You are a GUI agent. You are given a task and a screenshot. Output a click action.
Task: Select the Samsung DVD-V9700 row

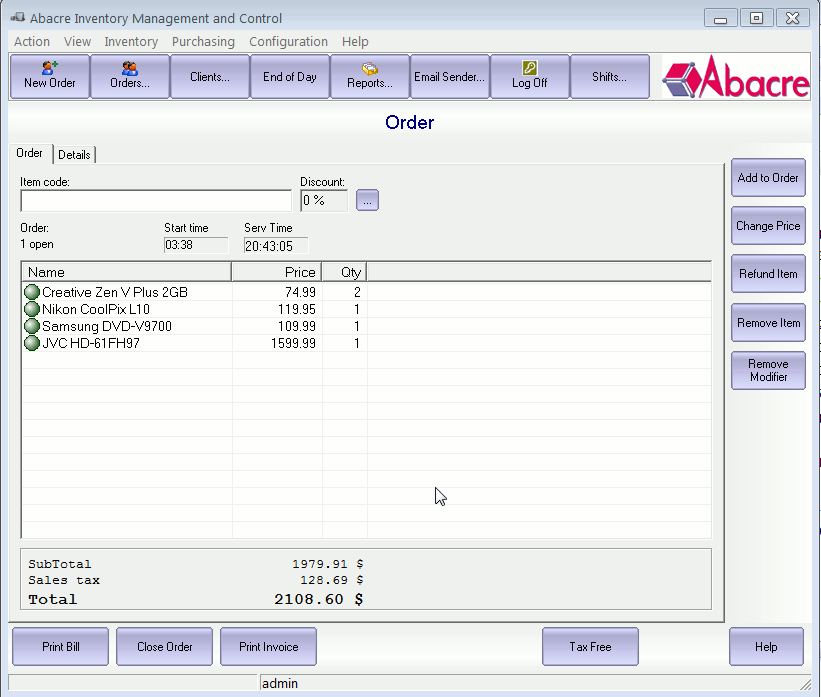click(x=367, y=326)
